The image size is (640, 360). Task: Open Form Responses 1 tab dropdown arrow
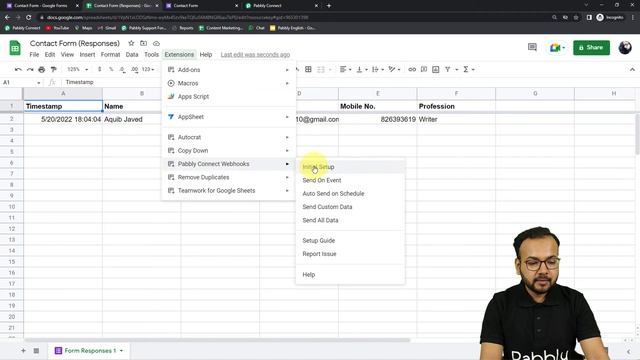click(121, 351)
